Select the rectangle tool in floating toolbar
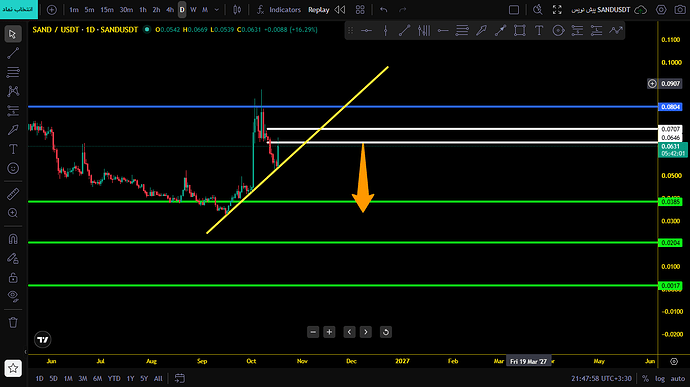The width and height of the screenshot is (690, 387). [x=520, y=30]
